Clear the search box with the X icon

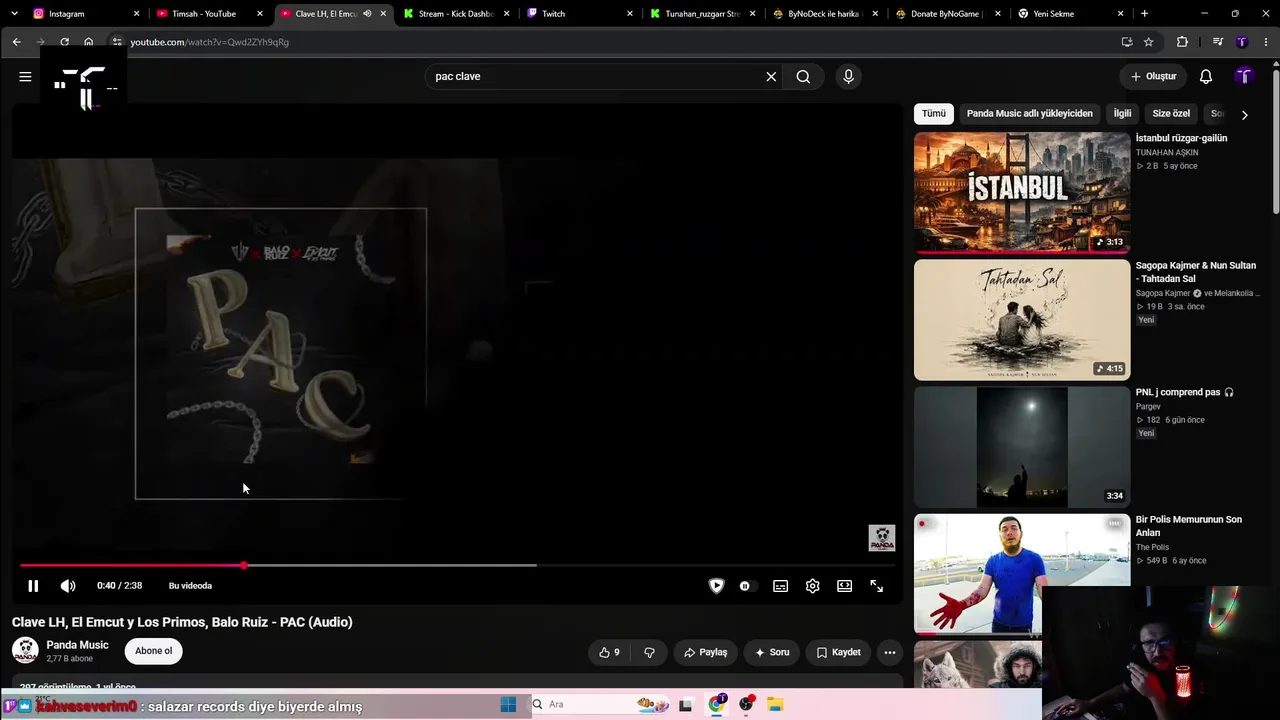pos(771,76)
